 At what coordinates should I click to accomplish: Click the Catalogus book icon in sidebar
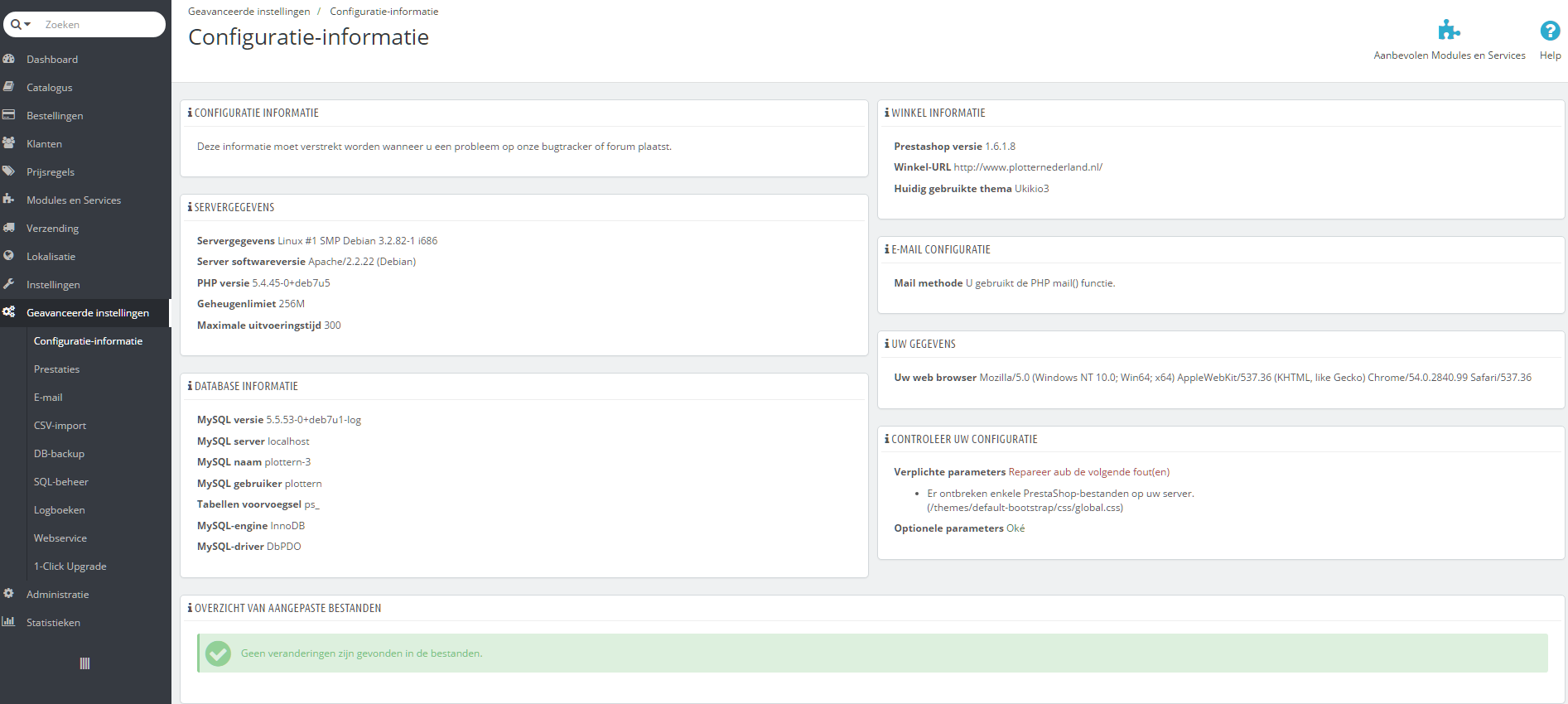[x=8, y=87]
